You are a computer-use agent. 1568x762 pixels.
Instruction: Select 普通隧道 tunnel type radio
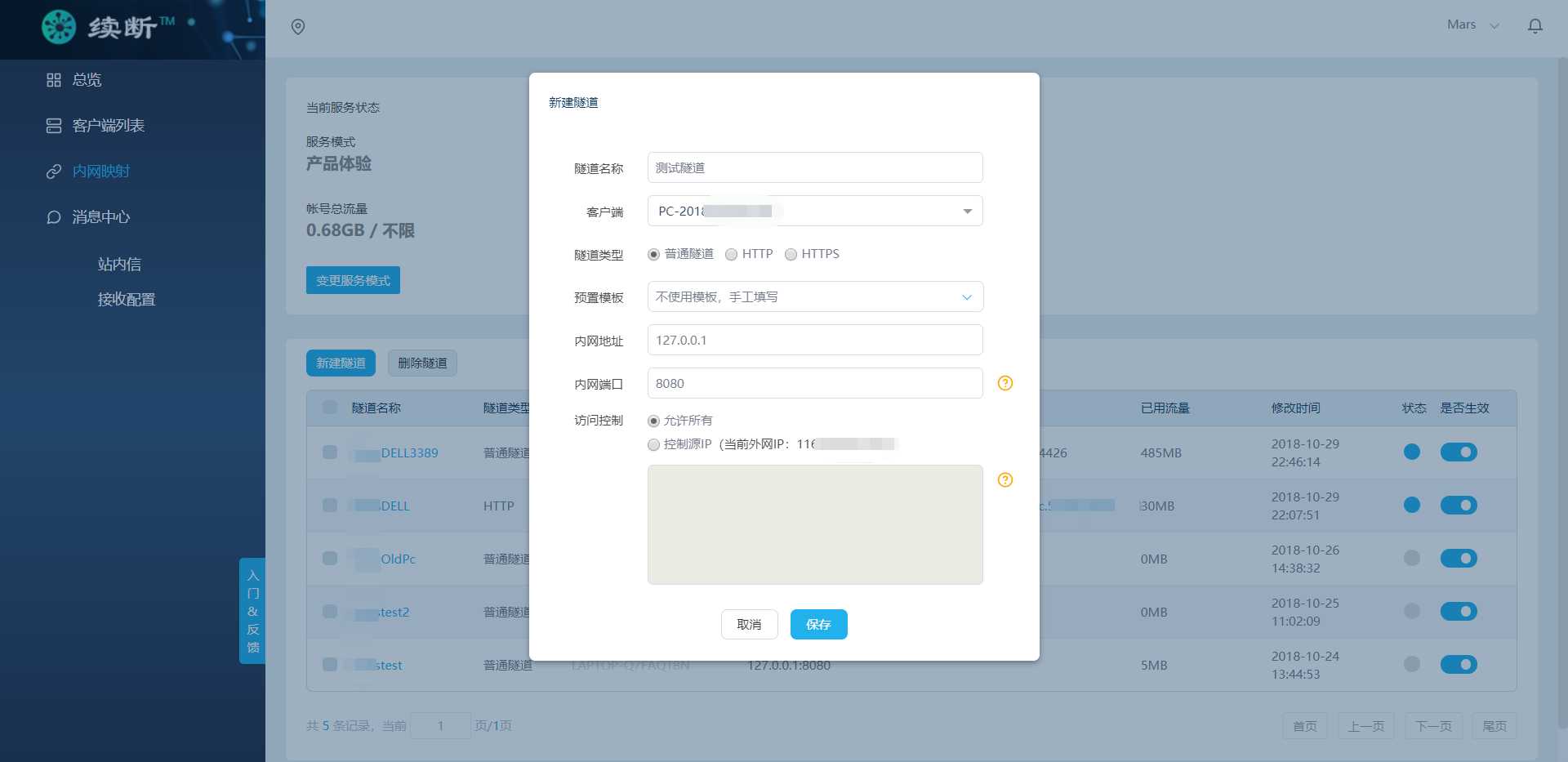click(x=653, y=255)
